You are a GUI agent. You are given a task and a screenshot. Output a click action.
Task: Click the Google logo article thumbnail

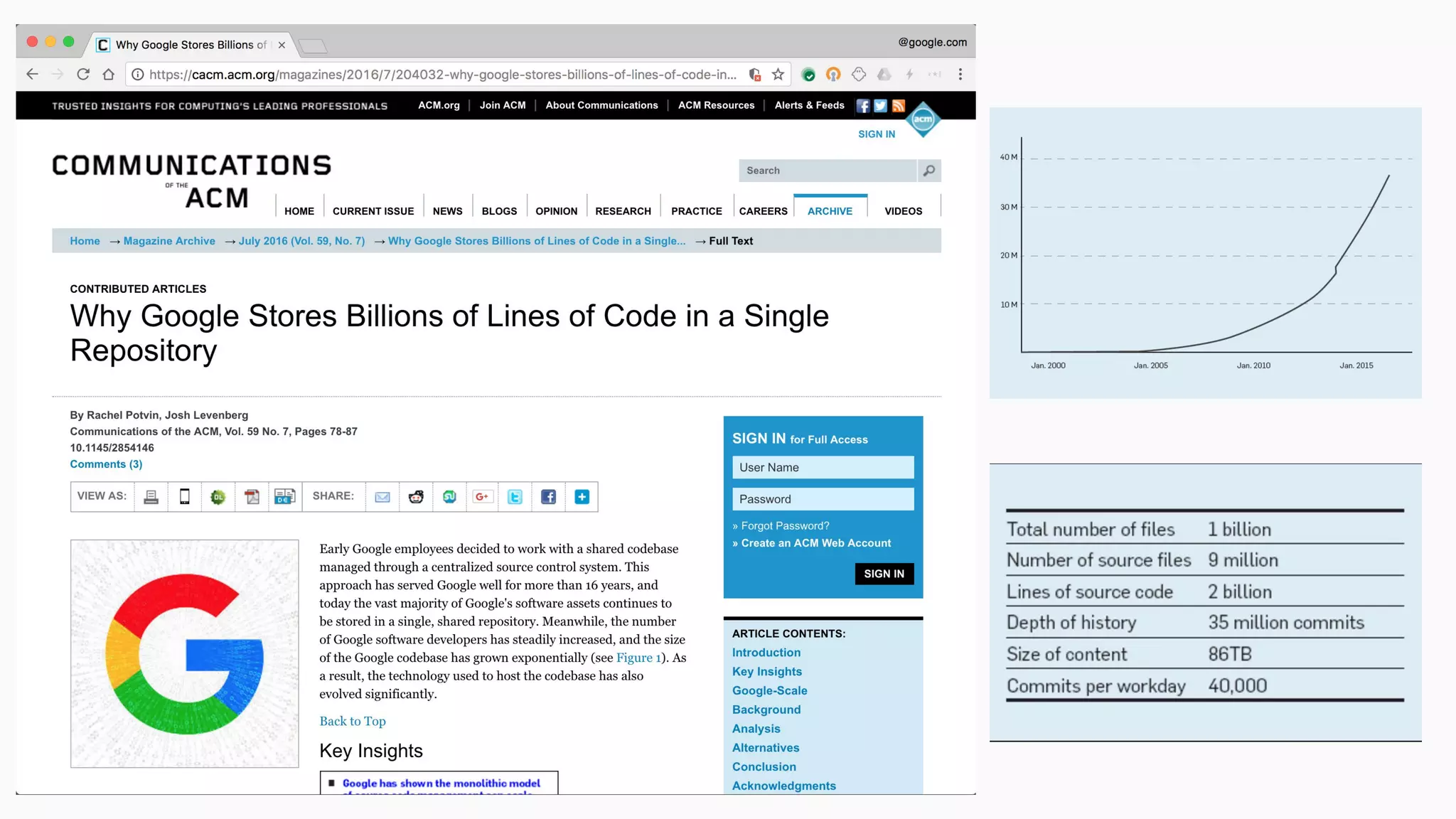pyautogui.click(x=185, y=653)
